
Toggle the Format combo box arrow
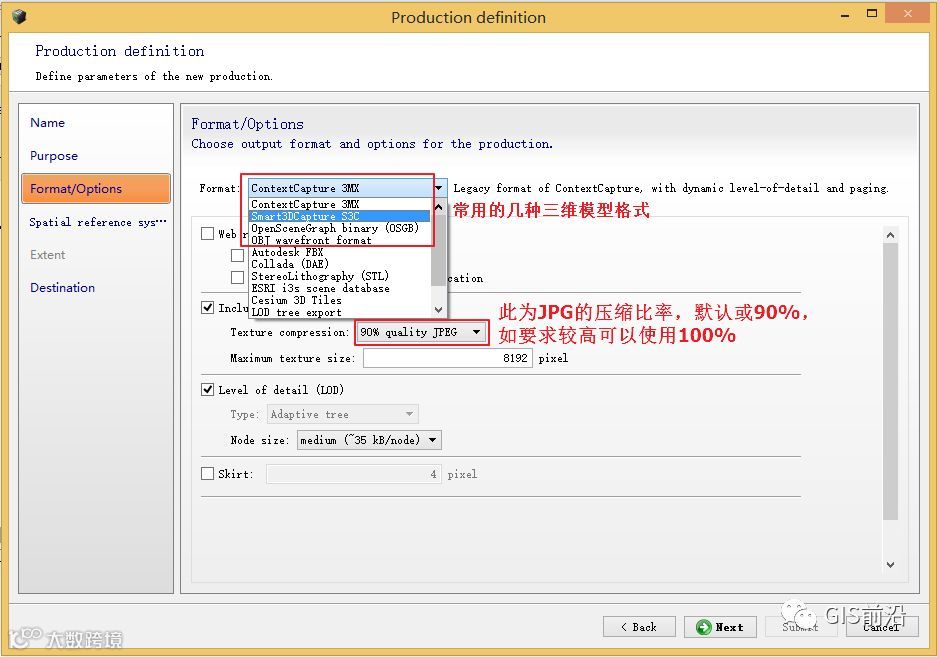(x=440, y=188)
